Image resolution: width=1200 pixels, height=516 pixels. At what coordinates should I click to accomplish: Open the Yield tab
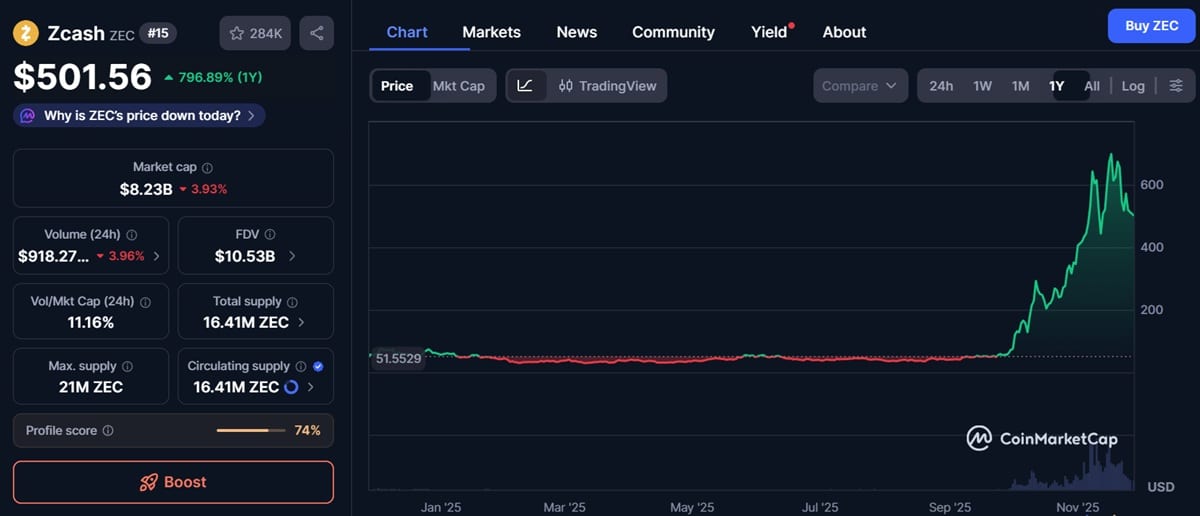pos(770,32)
